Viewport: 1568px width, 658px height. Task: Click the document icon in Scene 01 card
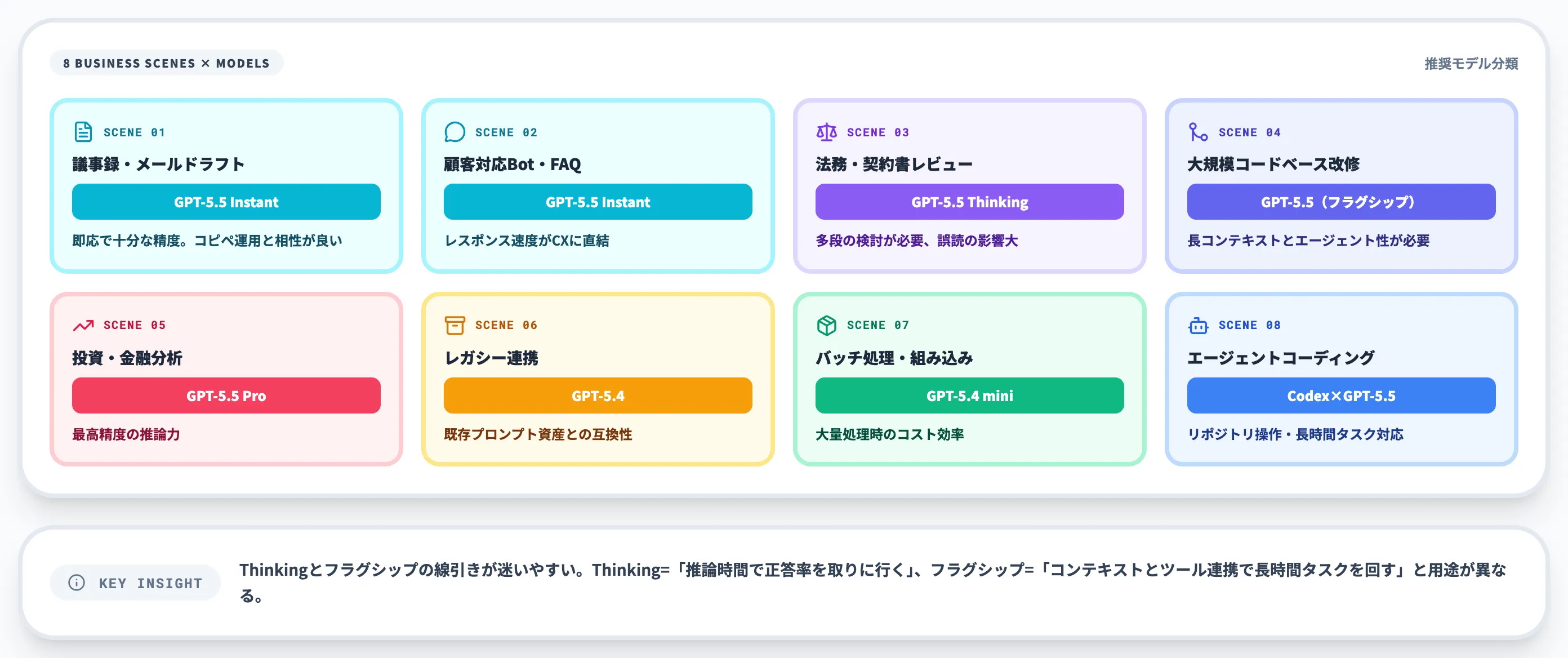[x=83, y=132]
